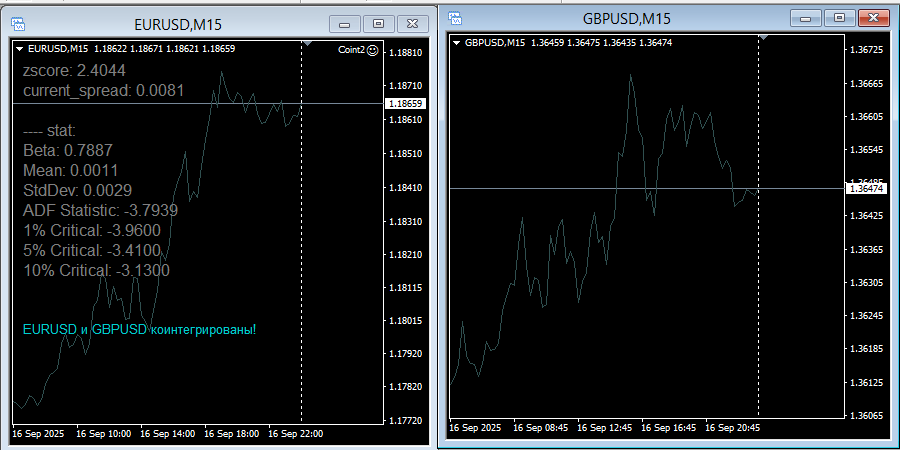The width and height of the screenshot is (900, 450).
Task: Click the Mean: 0.0011 value
Action: click(x=71, y=170)
